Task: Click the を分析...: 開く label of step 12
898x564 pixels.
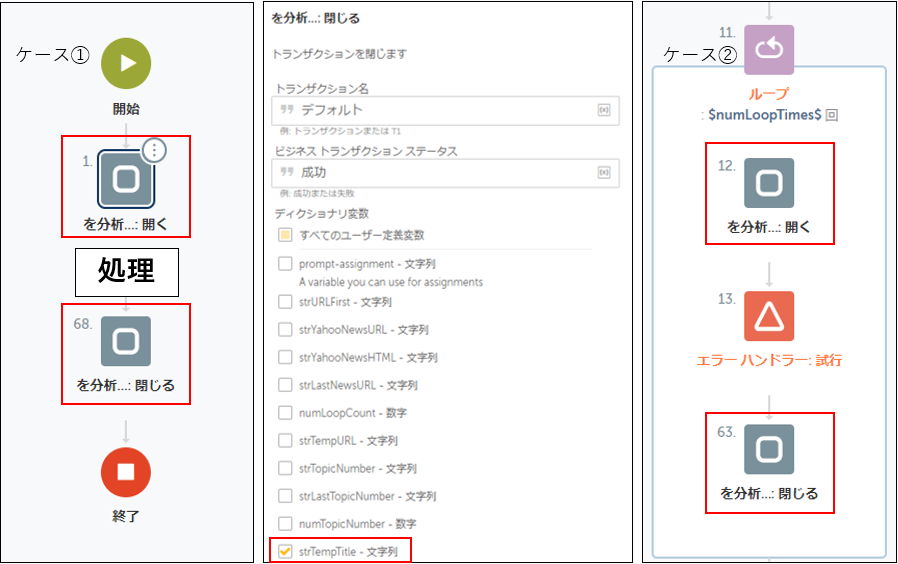Action: [769, 227]
